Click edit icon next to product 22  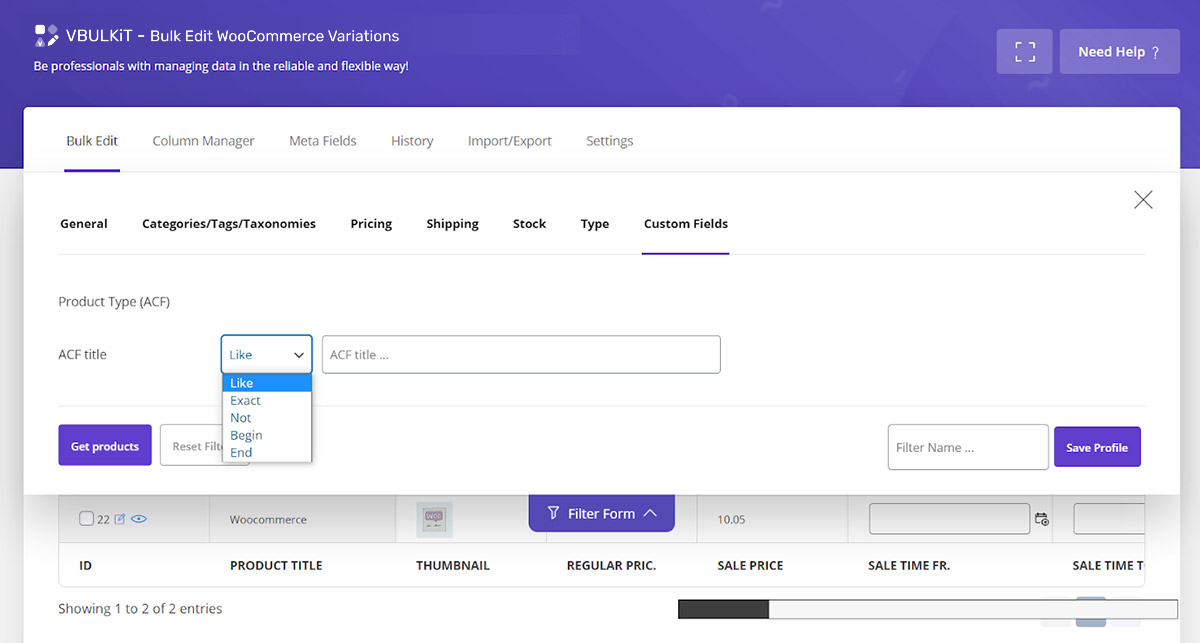[x=120, y=519]
